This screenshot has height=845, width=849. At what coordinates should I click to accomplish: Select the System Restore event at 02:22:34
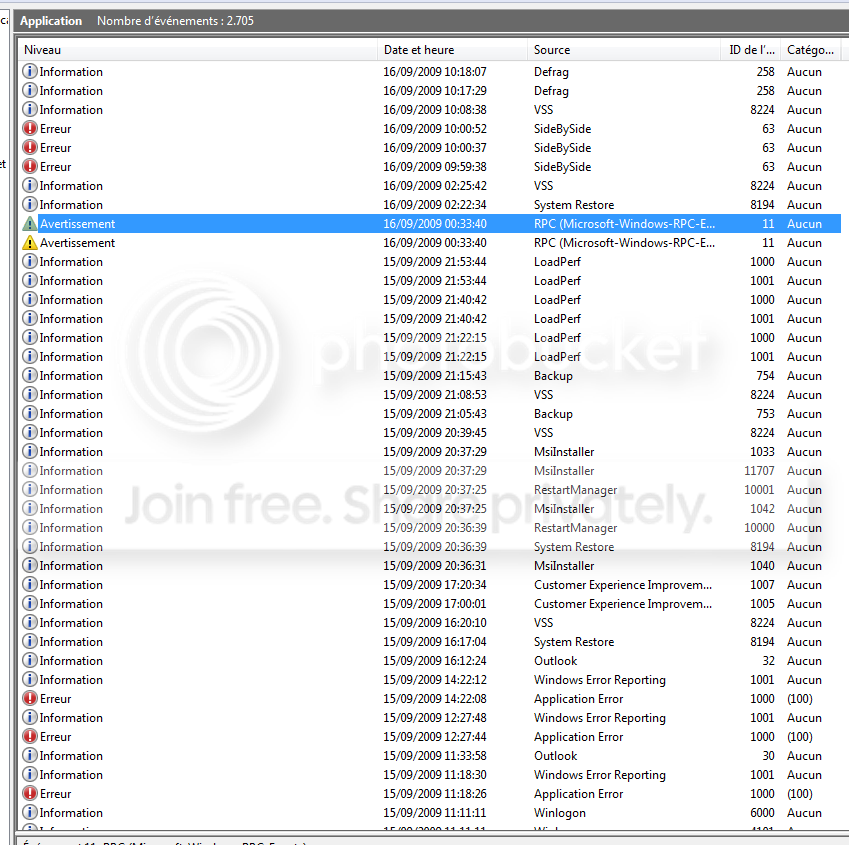pyautogui.click(x=430, y=205)
